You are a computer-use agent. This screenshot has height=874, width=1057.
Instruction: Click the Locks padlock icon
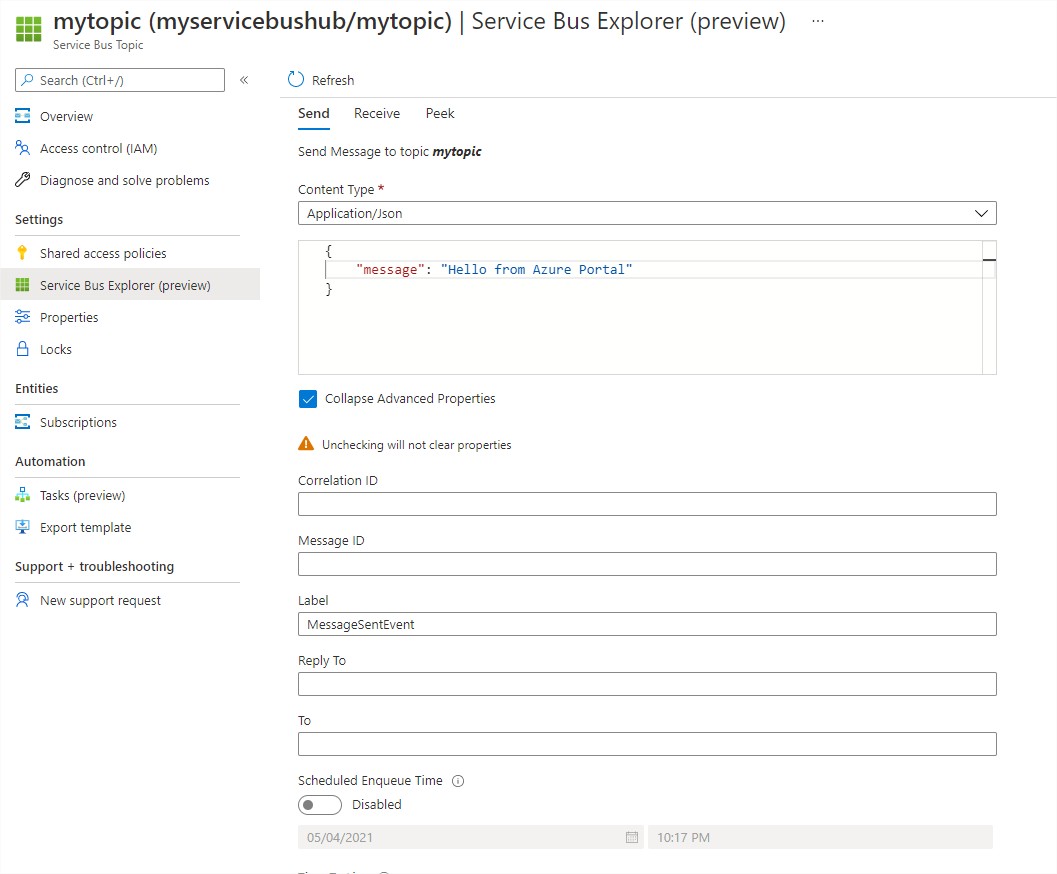click(23, 350)
